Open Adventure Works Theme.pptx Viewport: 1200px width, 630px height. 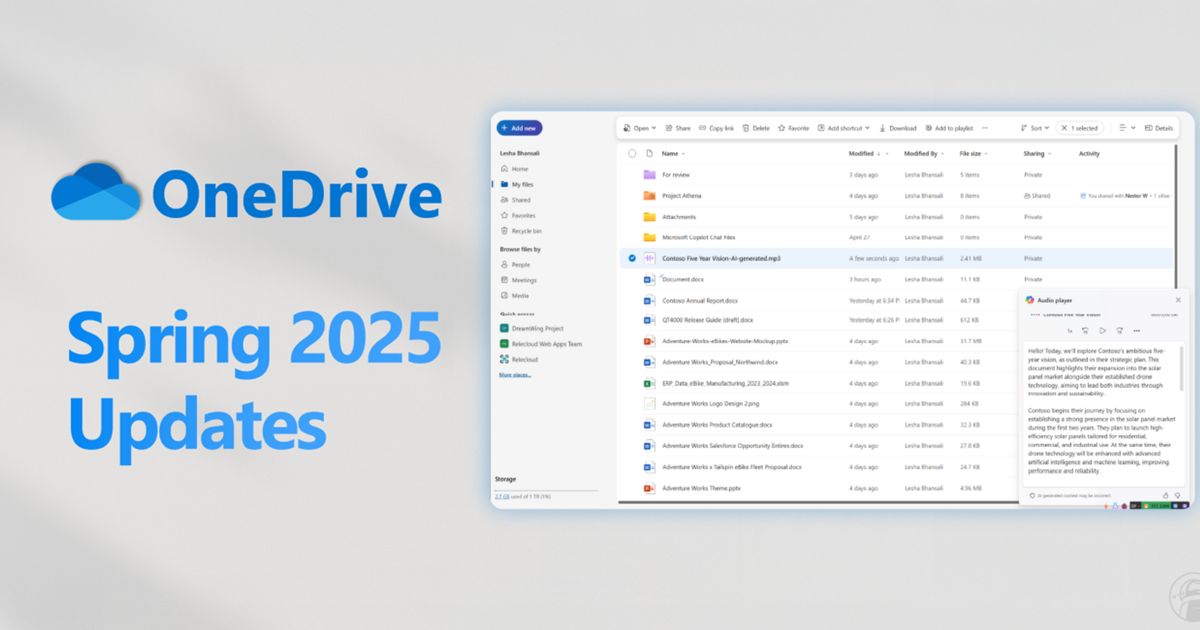[701, 488]
